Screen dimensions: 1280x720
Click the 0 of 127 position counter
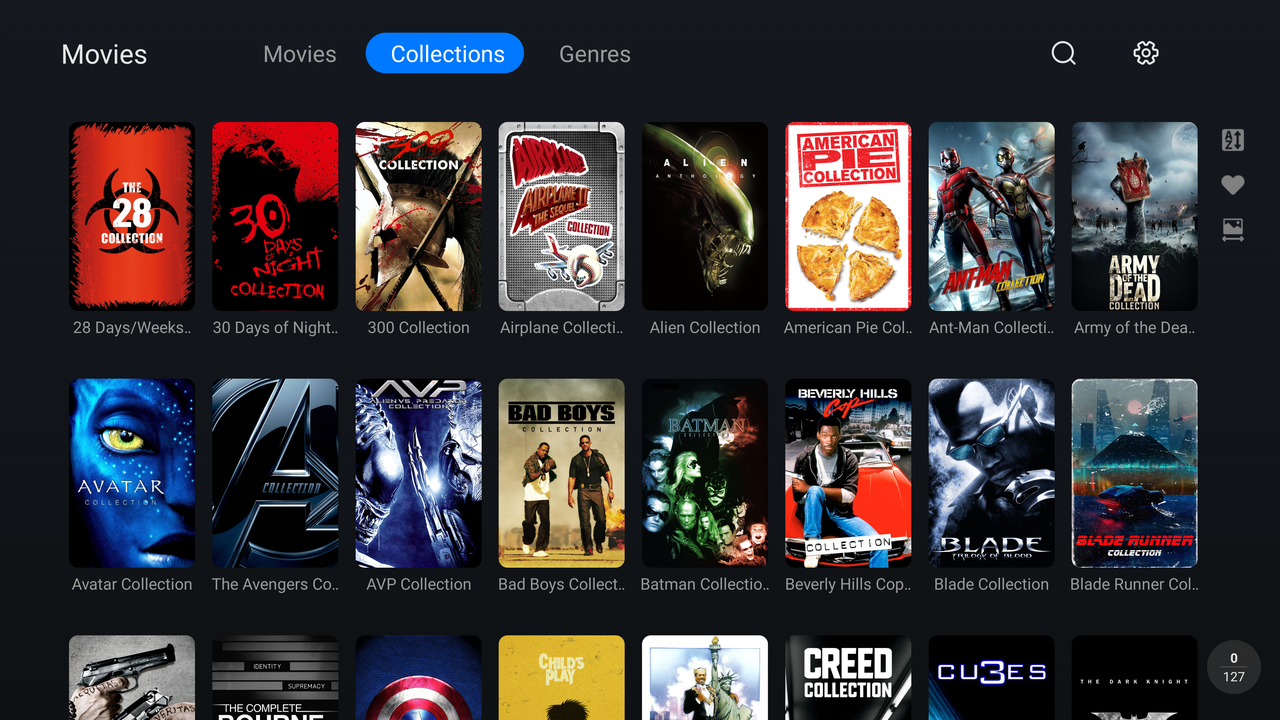pos(1234,667)
